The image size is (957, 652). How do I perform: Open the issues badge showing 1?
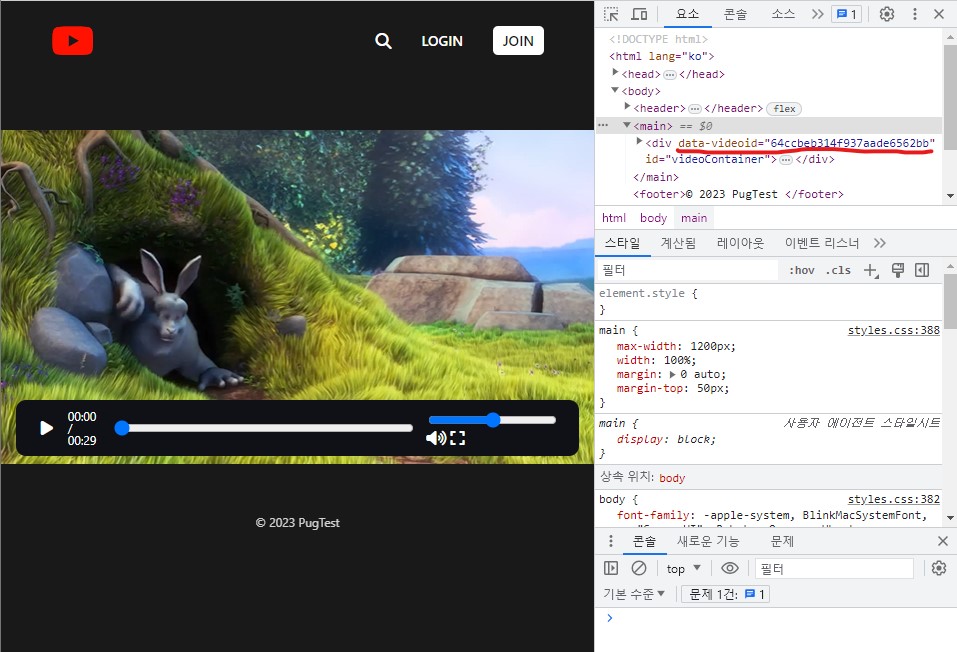tap(846, 14)
